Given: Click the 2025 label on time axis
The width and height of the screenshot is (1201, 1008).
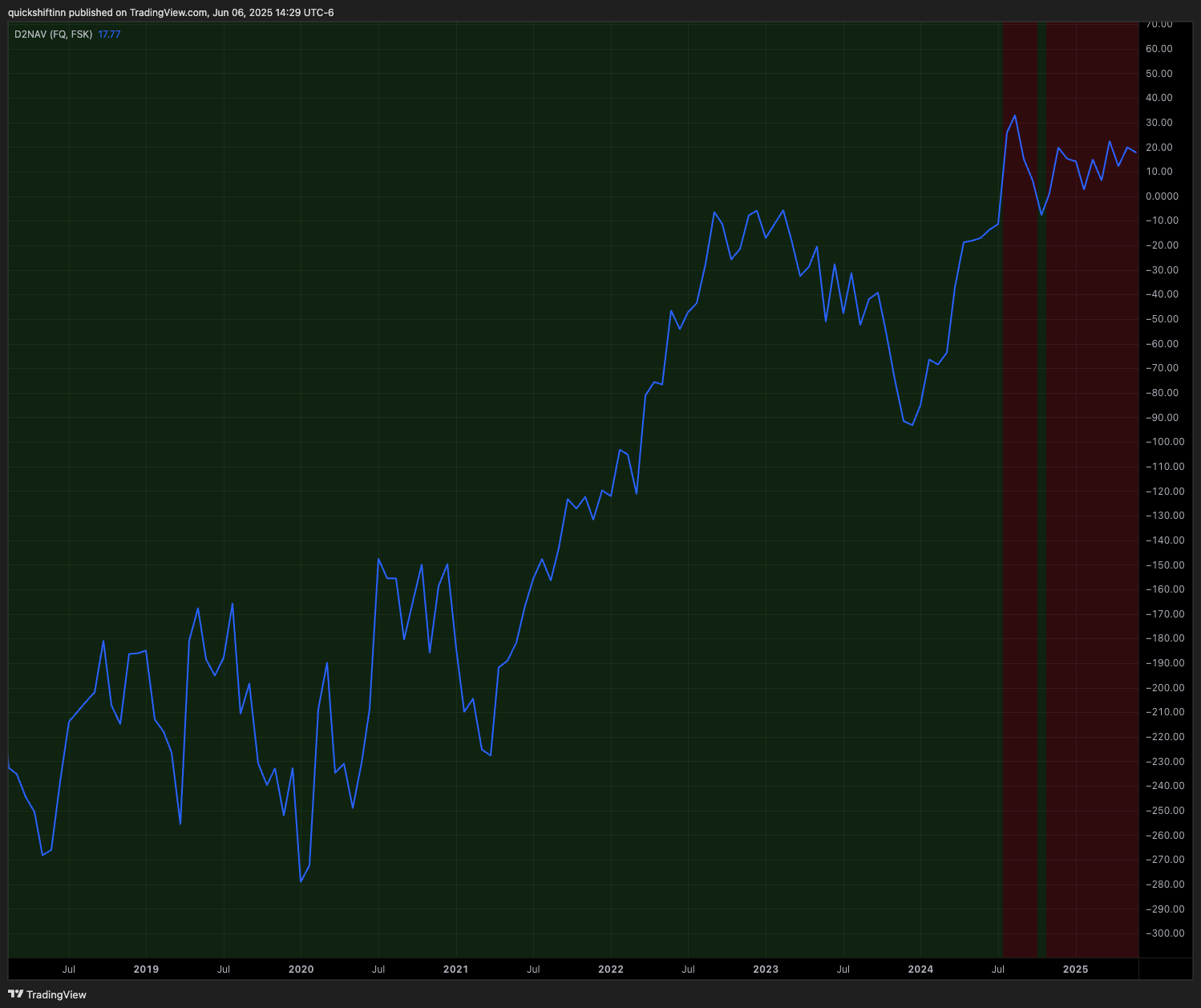Looking at the screenshot, I should tap(1075, 969).
